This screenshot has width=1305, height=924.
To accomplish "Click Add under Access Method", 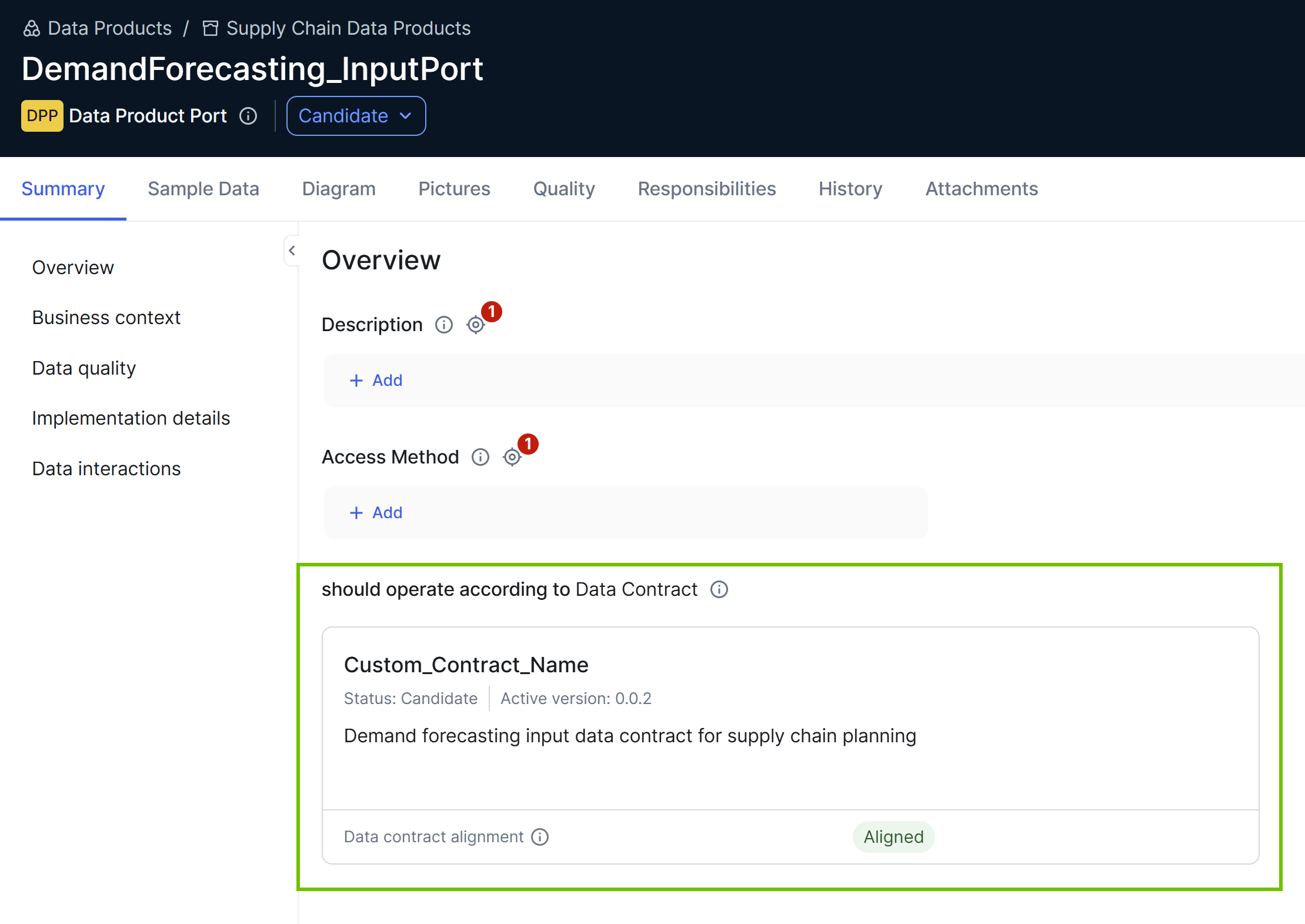I will click(376, 513).
